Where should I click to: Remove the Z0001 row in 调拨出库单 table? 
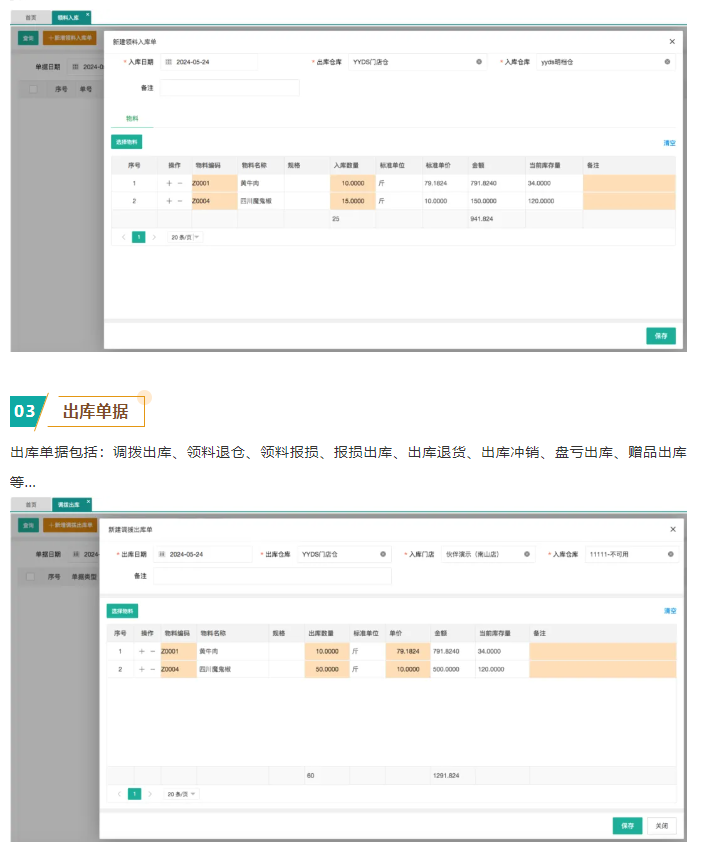[x=153, y=651]
